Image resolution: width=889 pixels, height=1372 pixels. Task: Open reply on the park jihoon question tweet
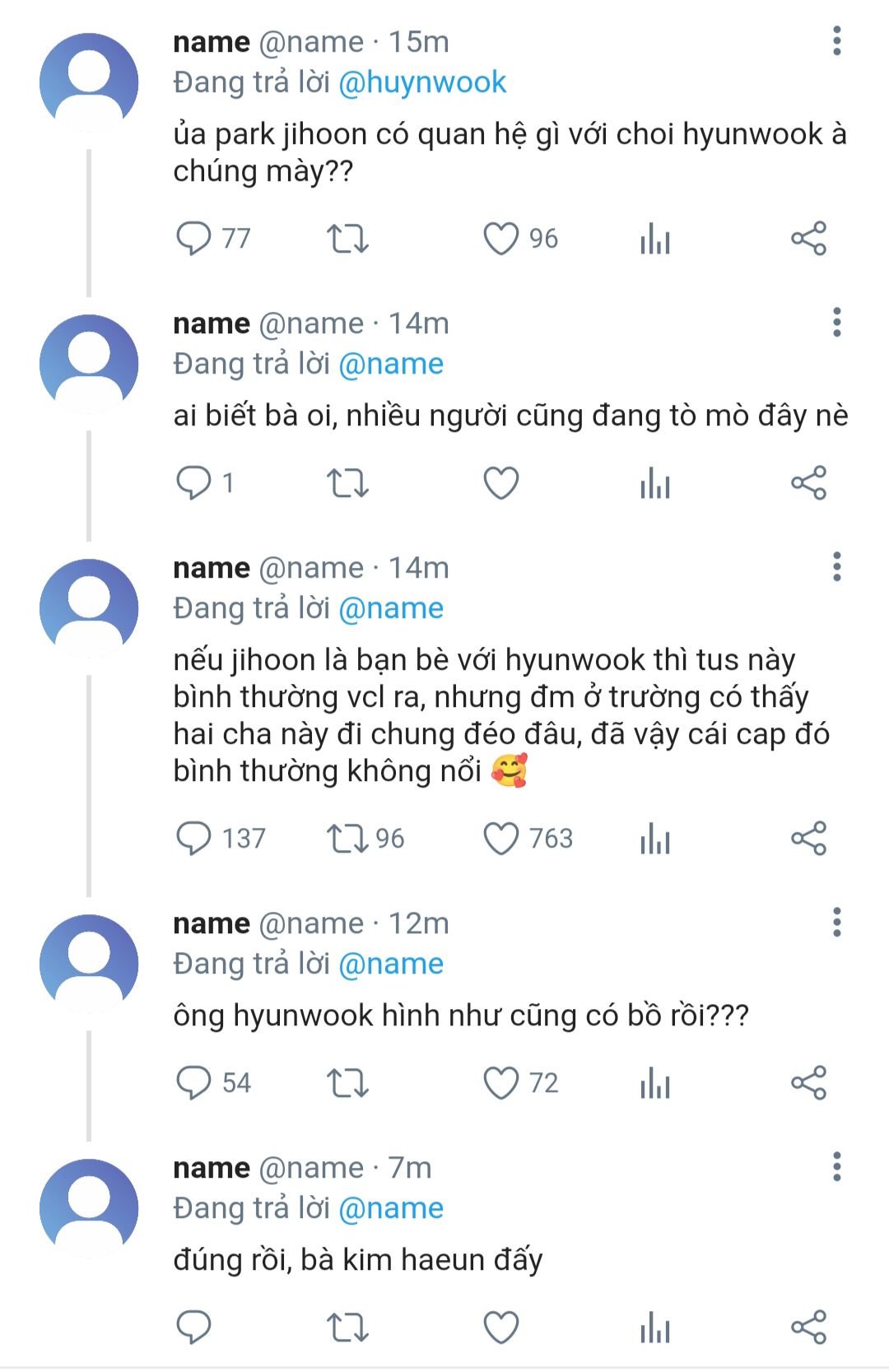(x=194, y=239)
